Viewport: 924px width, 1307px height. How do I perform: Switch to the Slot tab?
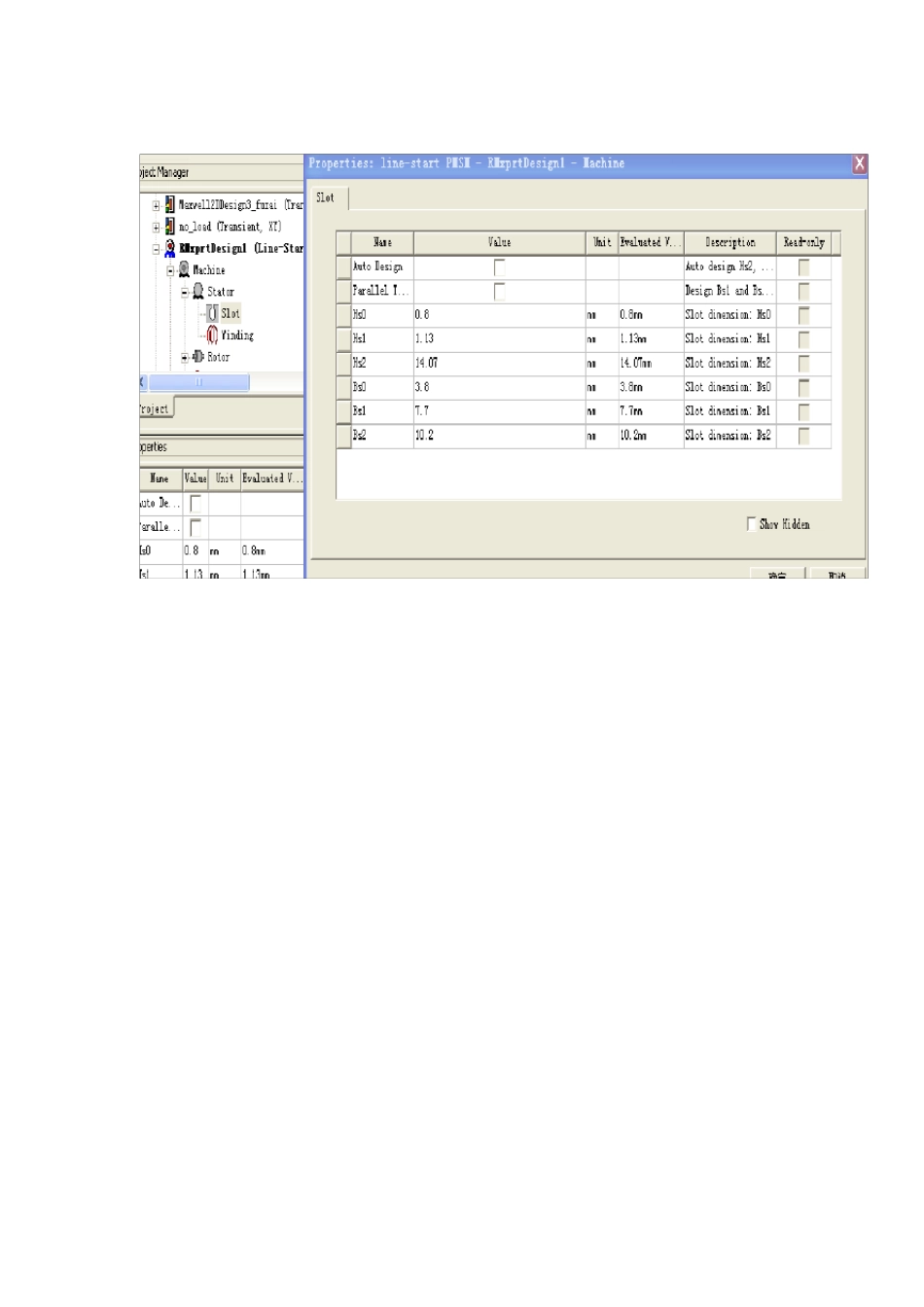click(x=328, y=197)
